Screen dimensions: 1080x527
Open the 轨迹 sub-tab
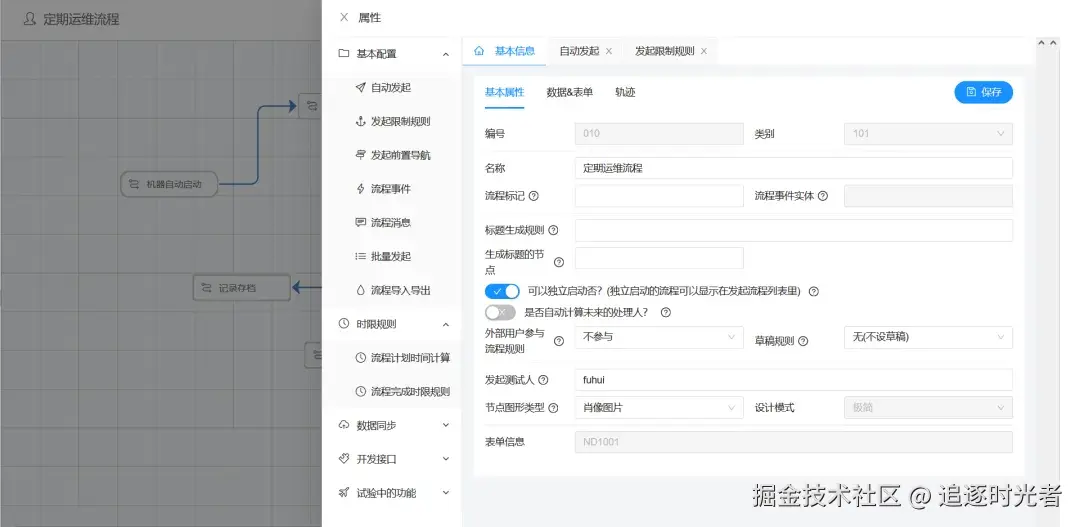[x=625, y=92]
